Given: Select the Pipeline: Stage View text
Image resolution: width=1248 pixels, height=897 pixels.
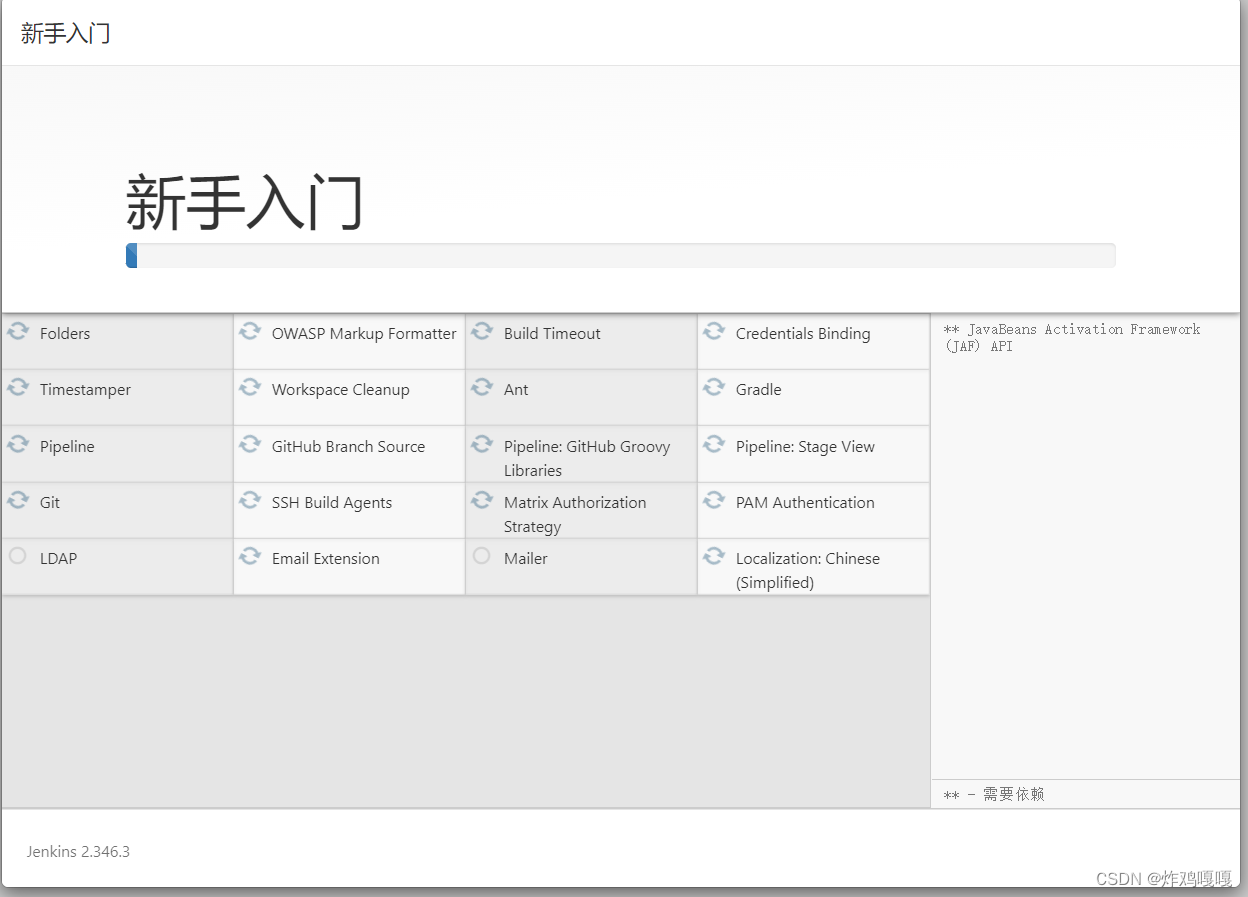Looking at the screenshot, I should [x=805, y=447].
